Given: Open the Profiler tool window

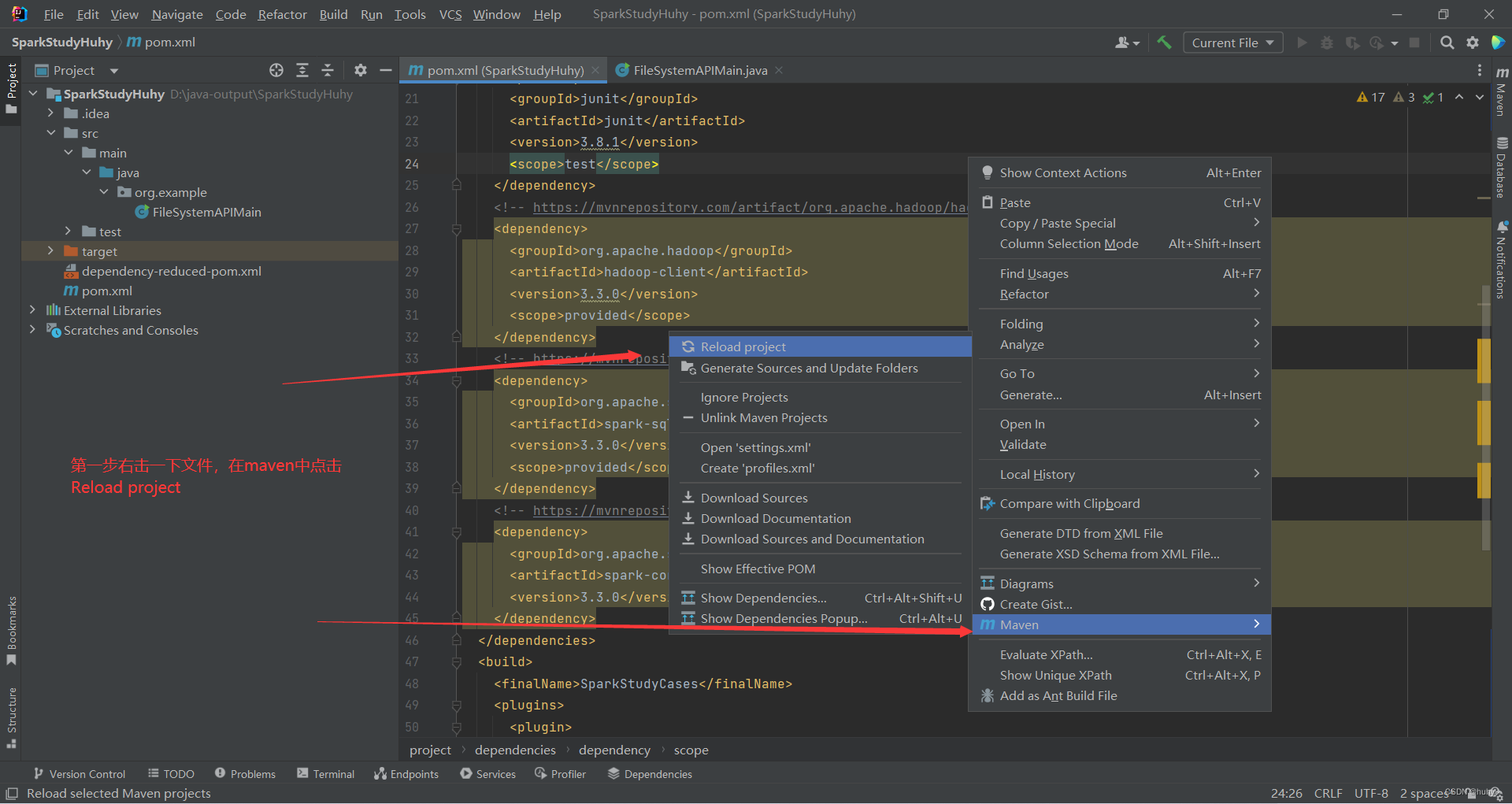Looking at the screenshot, I should (x=560, y=774).
